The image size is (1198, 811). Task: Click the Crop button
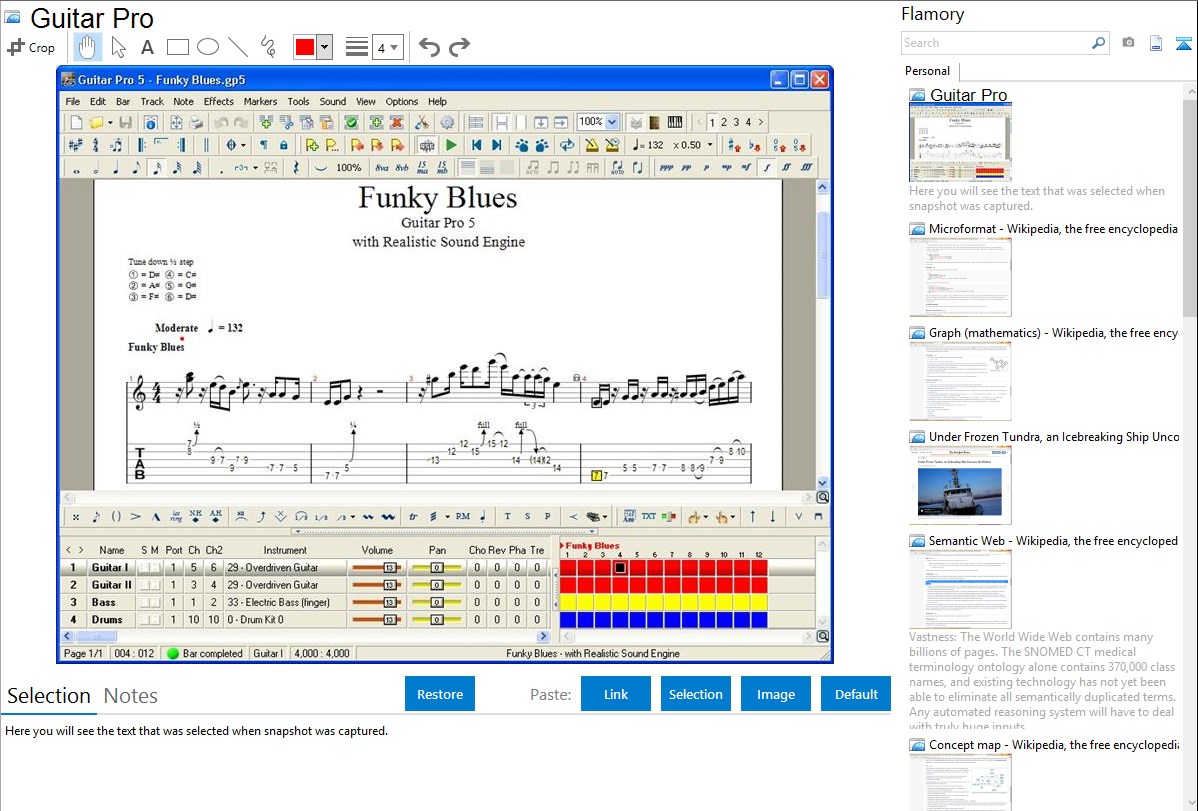click(31, 47)
